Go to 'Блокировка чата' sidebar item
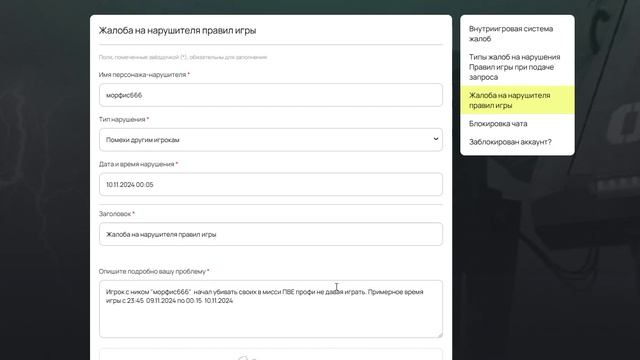This screenshot has height=360, width=640. (x=498, y=124)
